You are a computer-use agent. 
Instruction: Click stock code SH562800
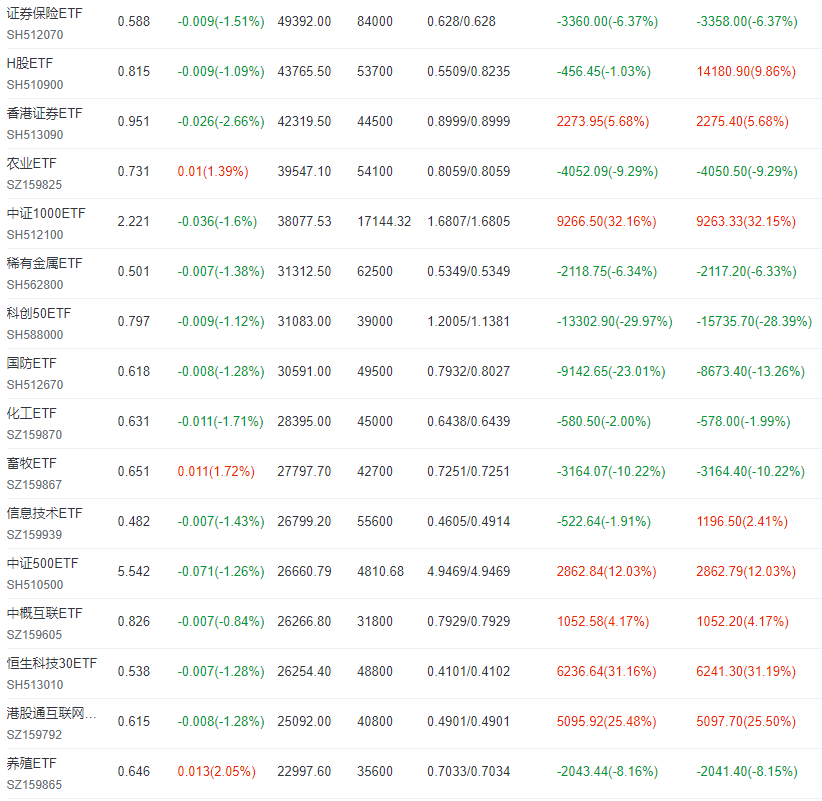pos(35,285)
